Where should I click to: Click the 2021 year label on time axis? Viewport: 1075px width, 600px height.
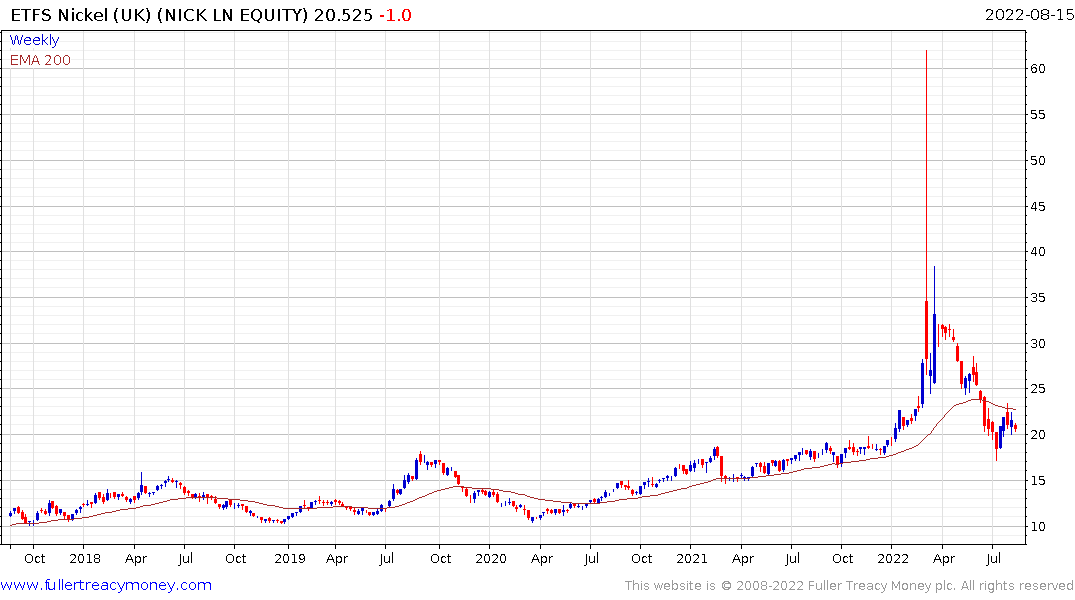click(x=692, y=558)
